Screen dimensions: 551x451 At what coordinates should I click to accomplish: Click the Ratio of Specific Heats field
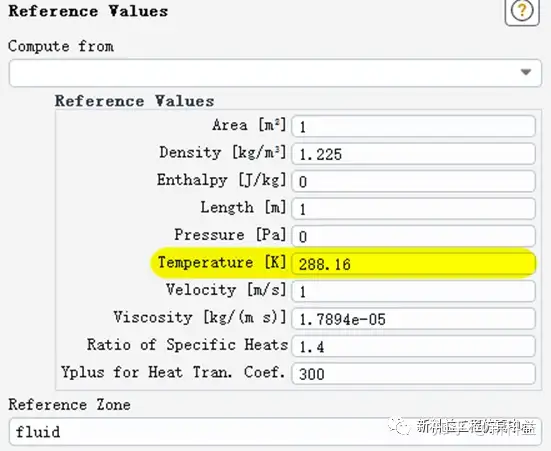[x=413, y=346]
